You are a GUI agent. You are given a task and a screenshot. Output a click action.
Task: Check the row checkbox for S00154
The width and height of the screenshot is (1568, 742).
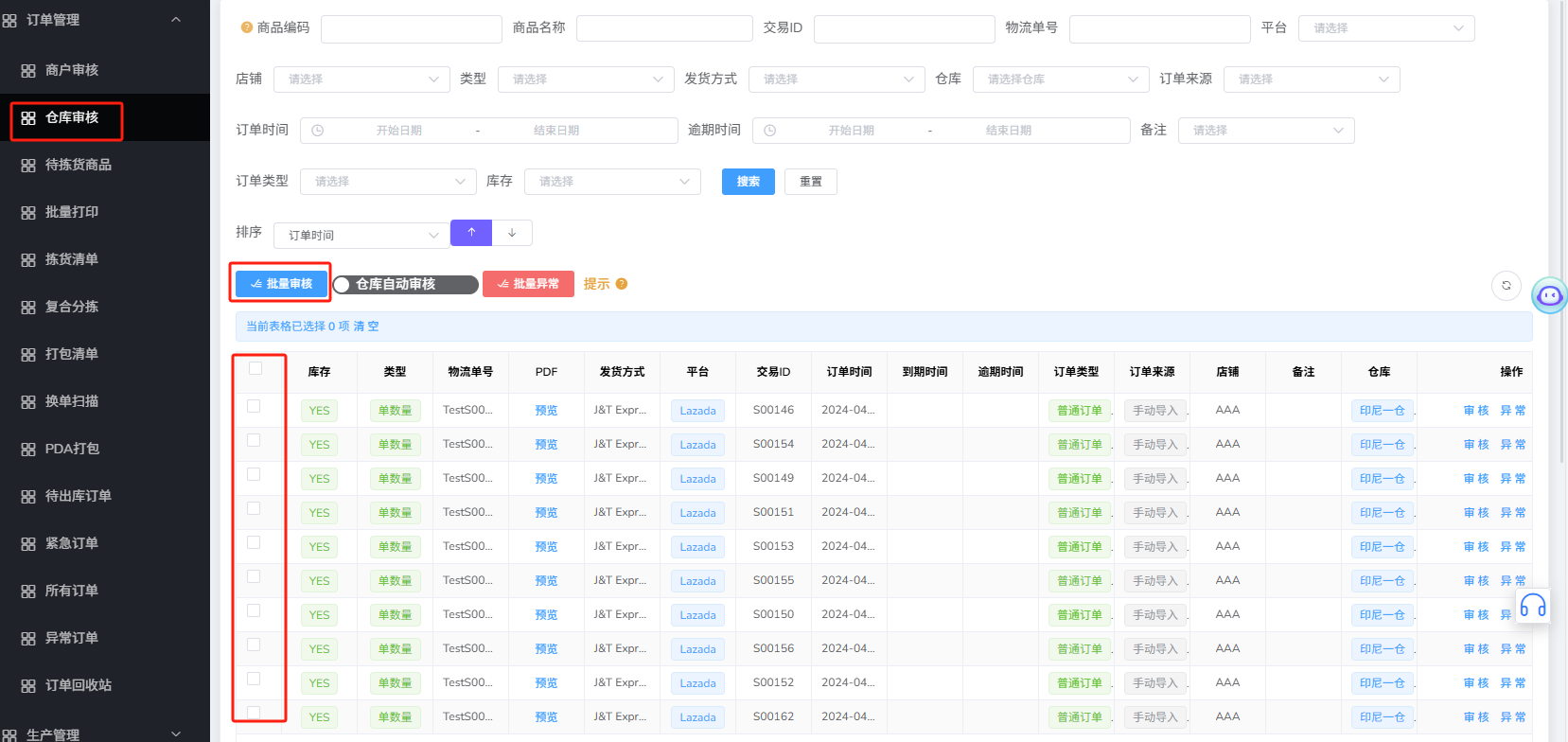click(254, 440)
